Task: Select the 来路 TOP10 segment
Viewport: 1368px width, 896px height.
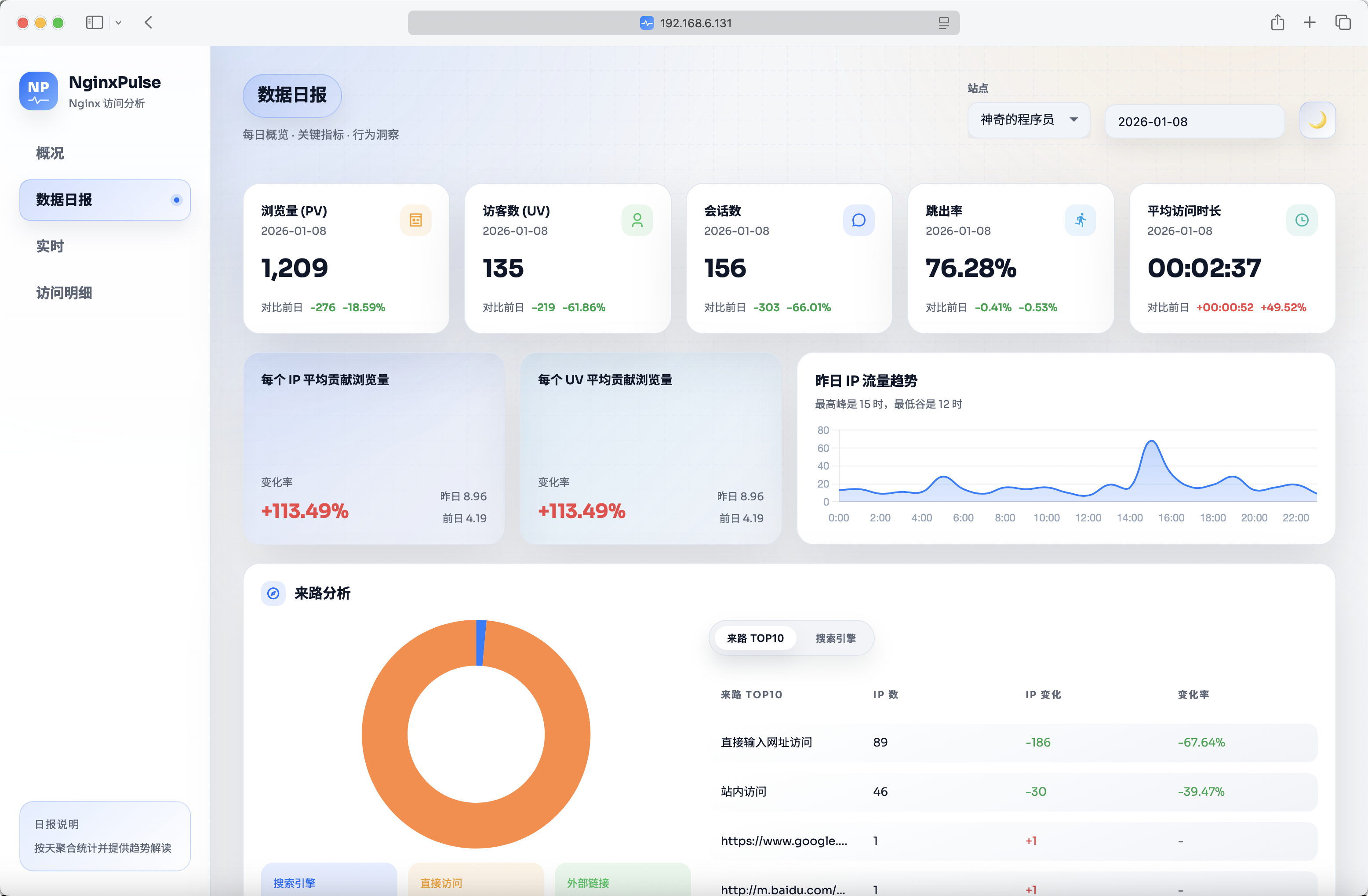Action: pyautogui.click(x=755, y=638)
